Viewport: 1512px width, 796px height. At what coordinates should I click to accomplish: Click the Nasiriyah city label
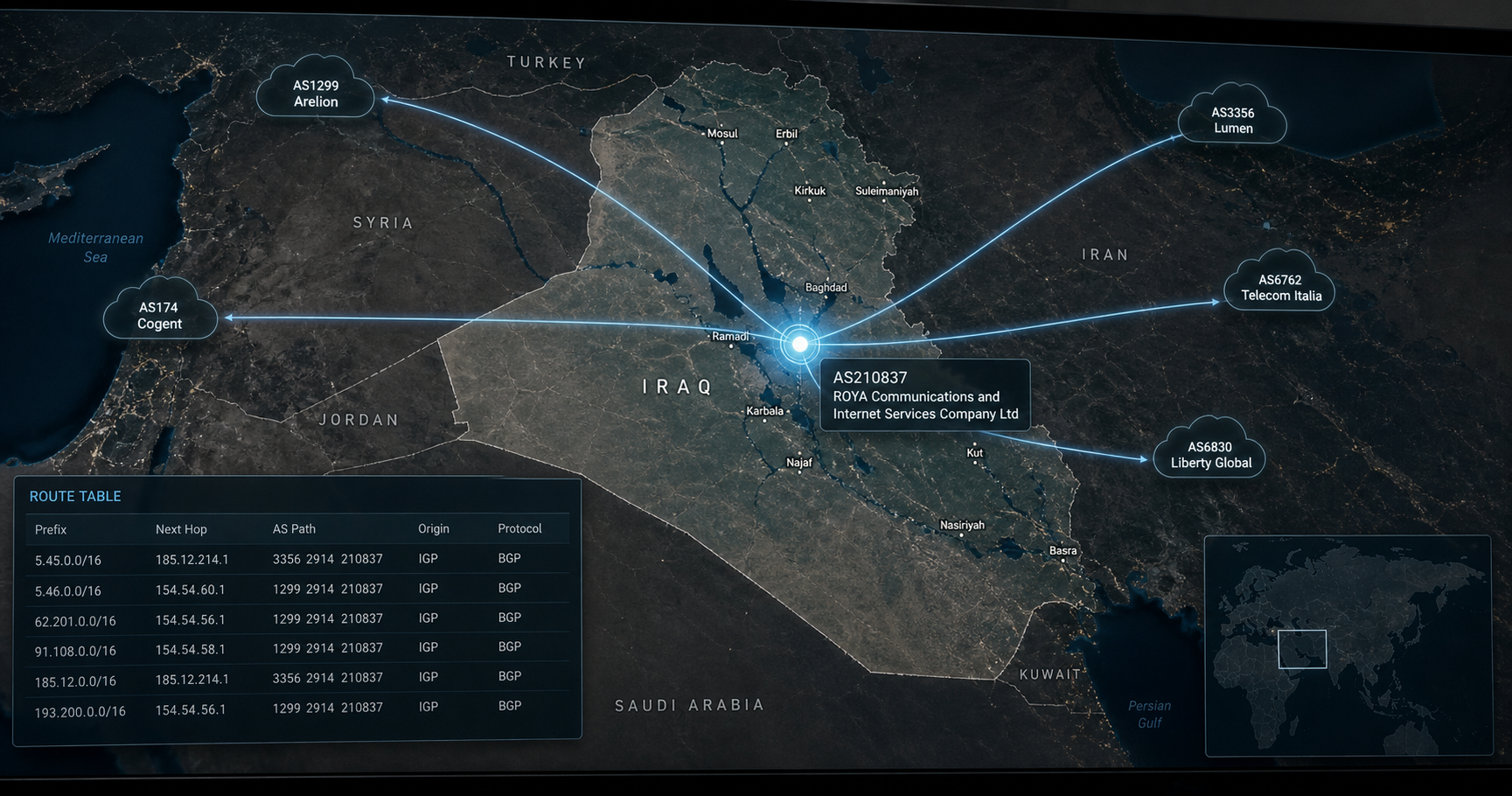962,525
